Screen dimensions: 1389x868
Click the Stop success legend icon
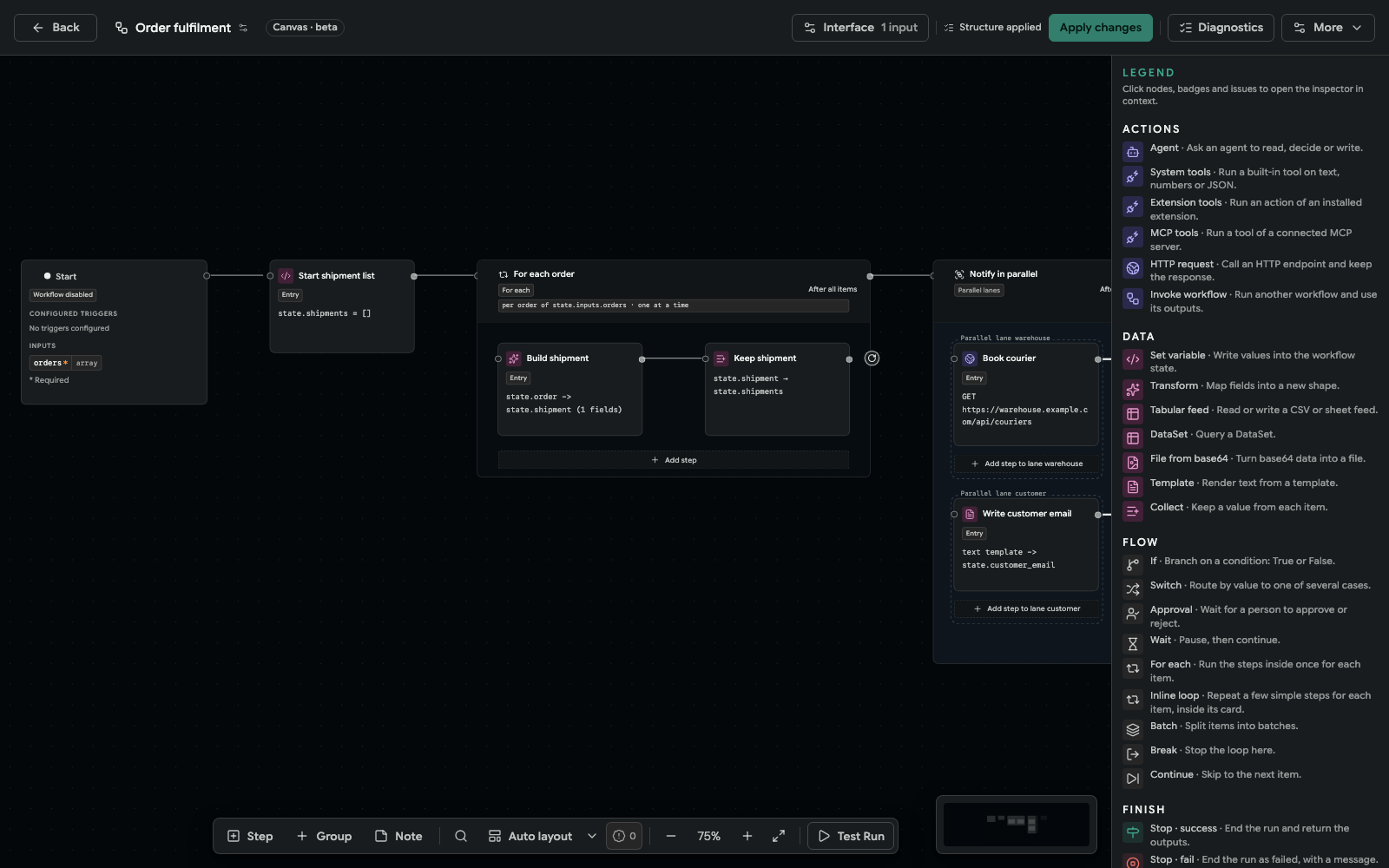[x=1133, y=832]
